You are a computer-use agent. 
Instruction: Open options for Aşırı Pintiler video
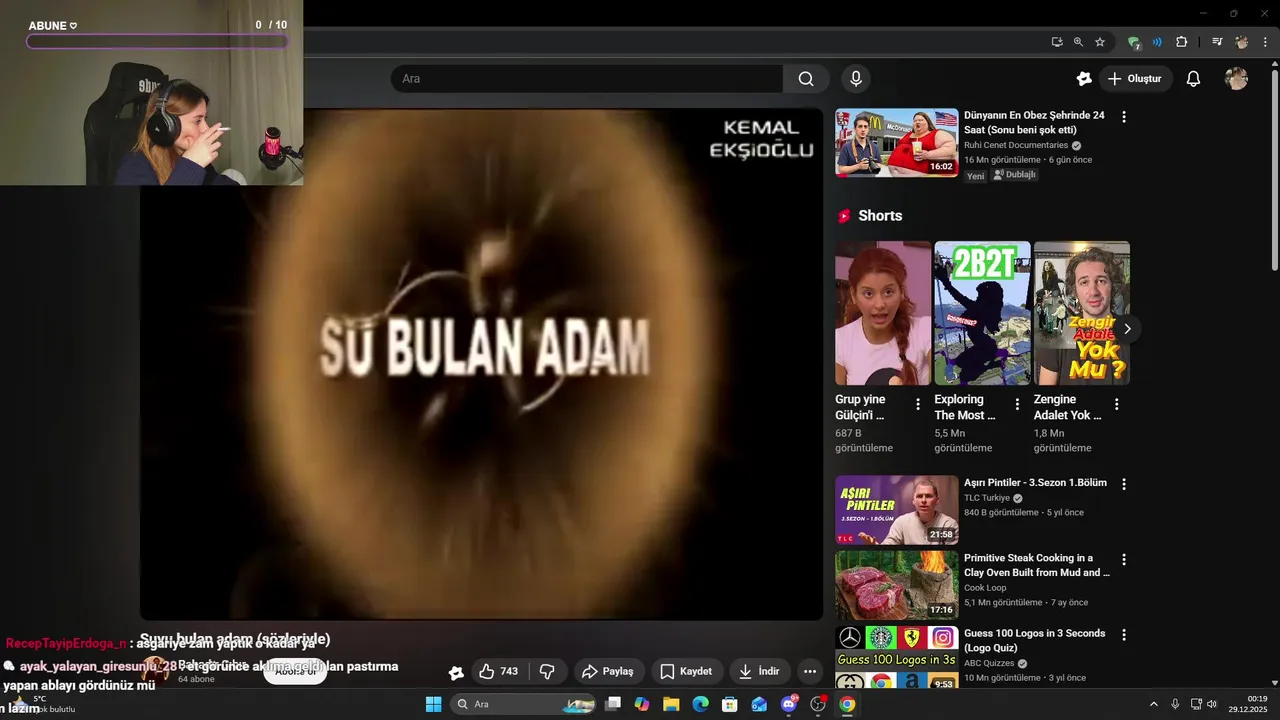point(1124,484)
